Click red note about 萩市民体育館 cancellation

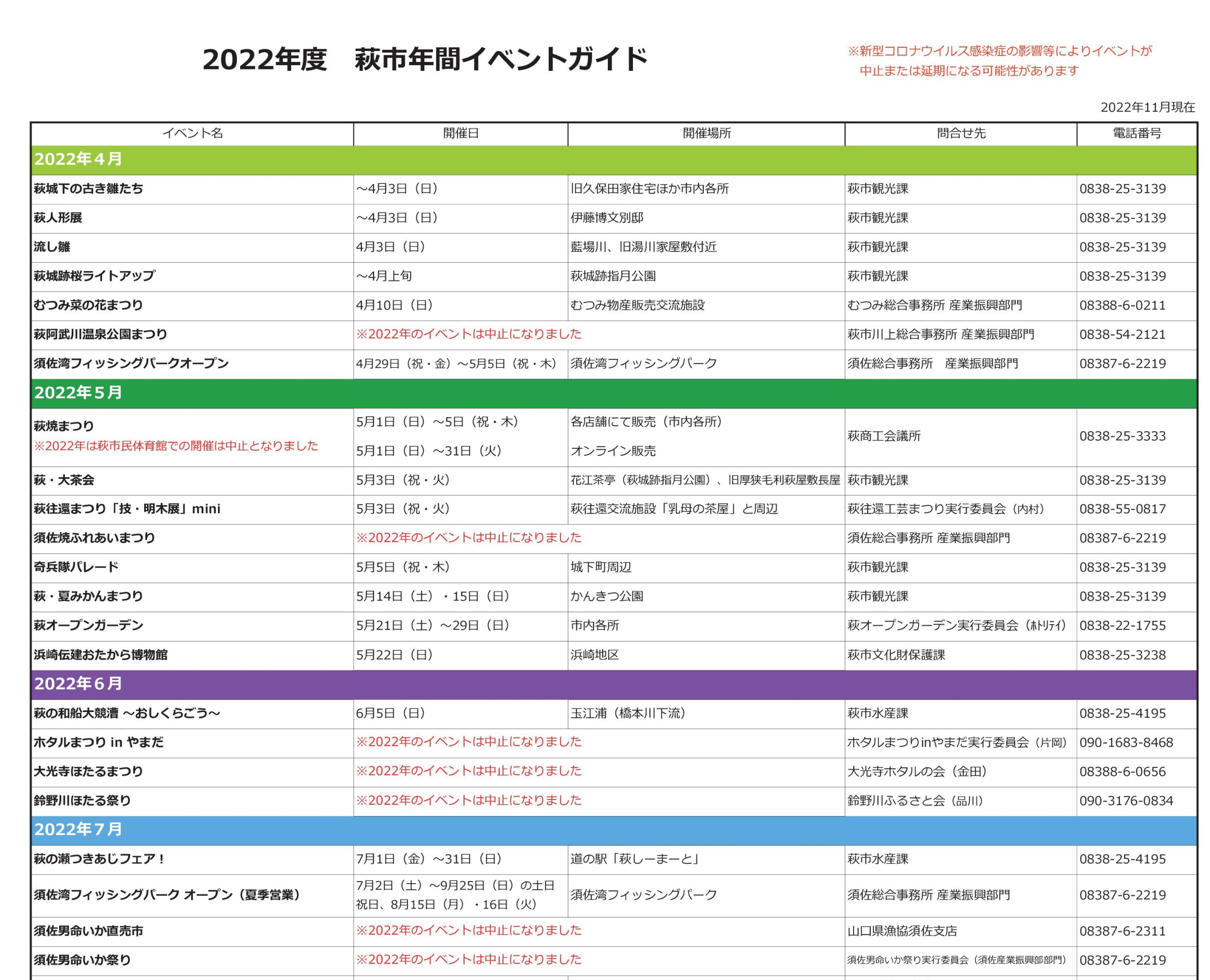pyautogui.click(x=176, y=446)
